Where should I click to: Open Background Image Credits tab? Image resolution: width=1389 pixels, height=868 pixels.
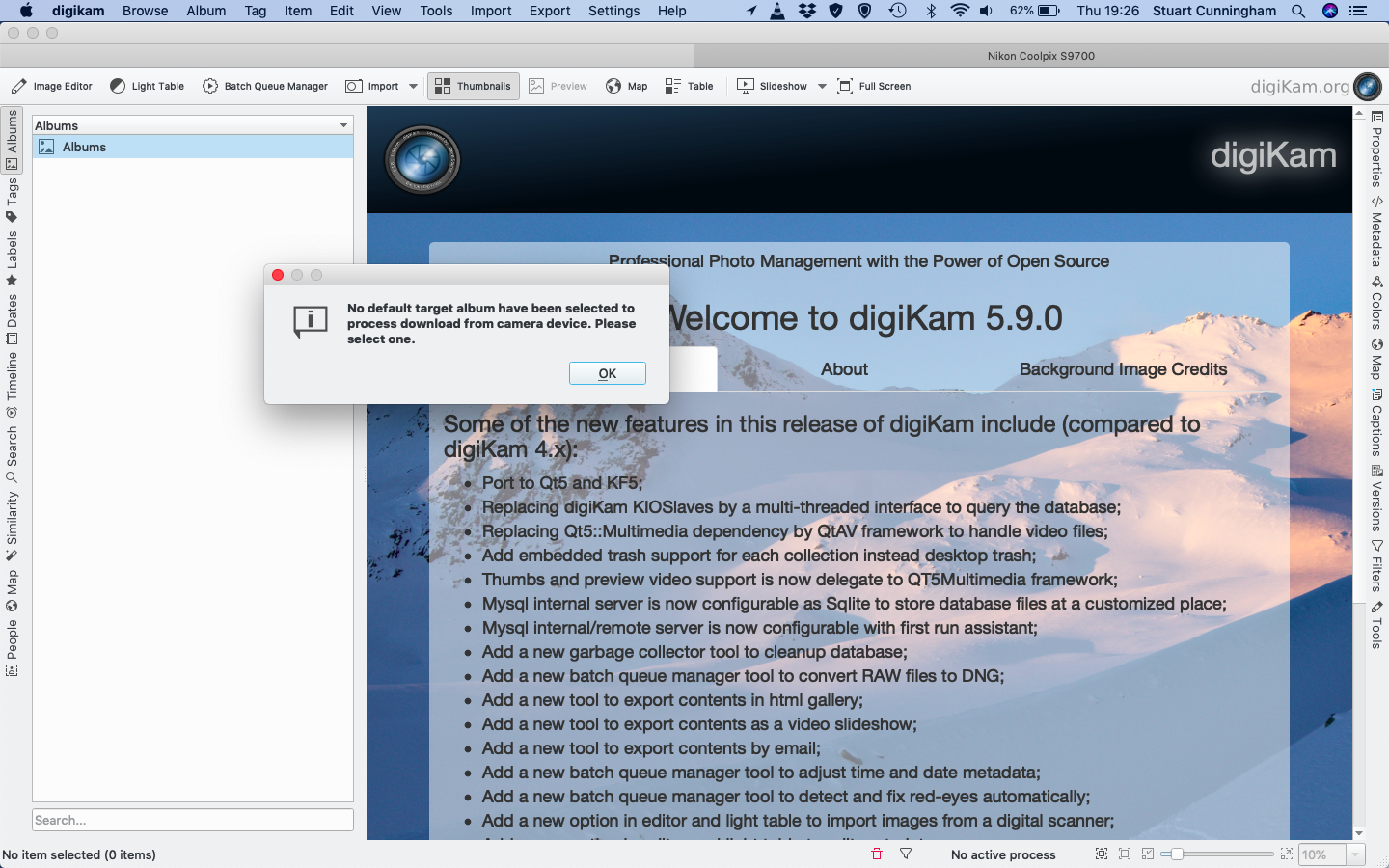1123,369
